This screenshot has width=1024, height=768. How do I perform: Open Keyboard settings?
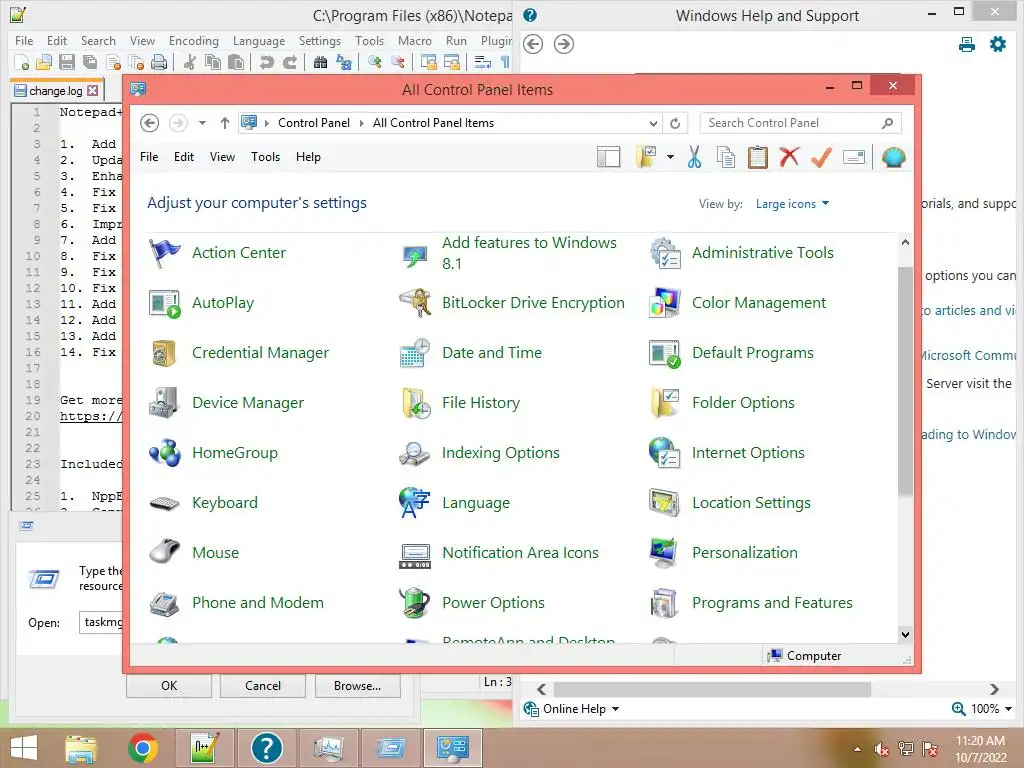tap(203, 503)
